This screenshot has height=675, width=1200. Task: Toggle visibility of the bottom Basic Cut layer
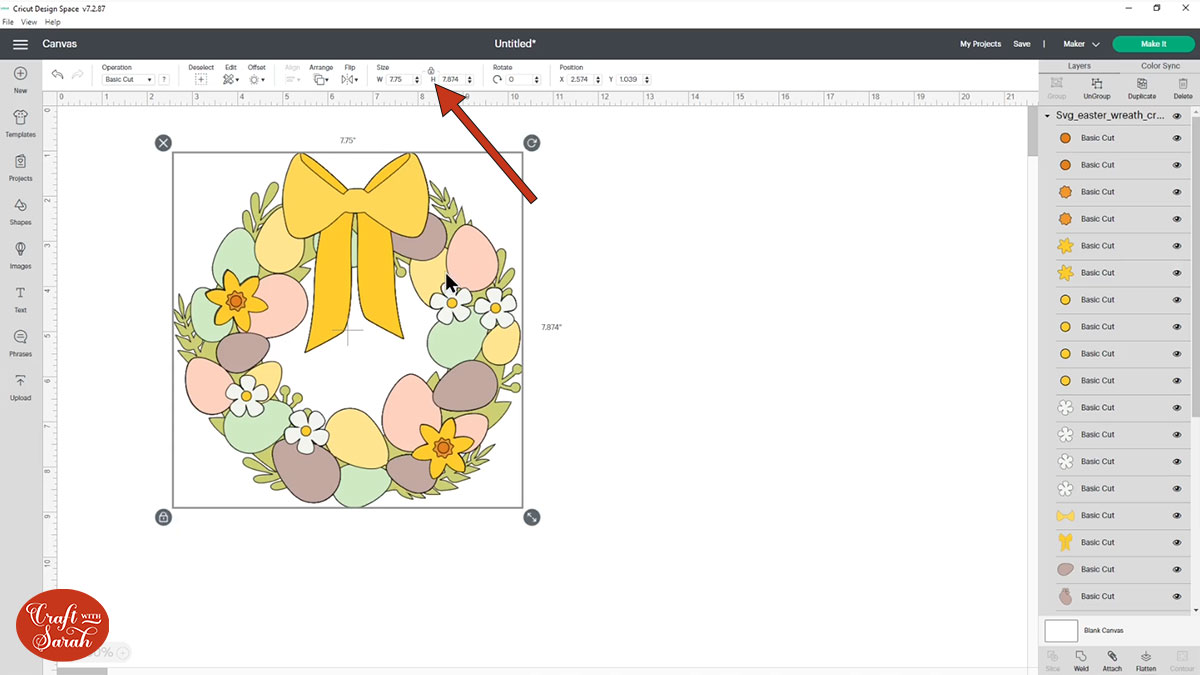pos(1178,596)
